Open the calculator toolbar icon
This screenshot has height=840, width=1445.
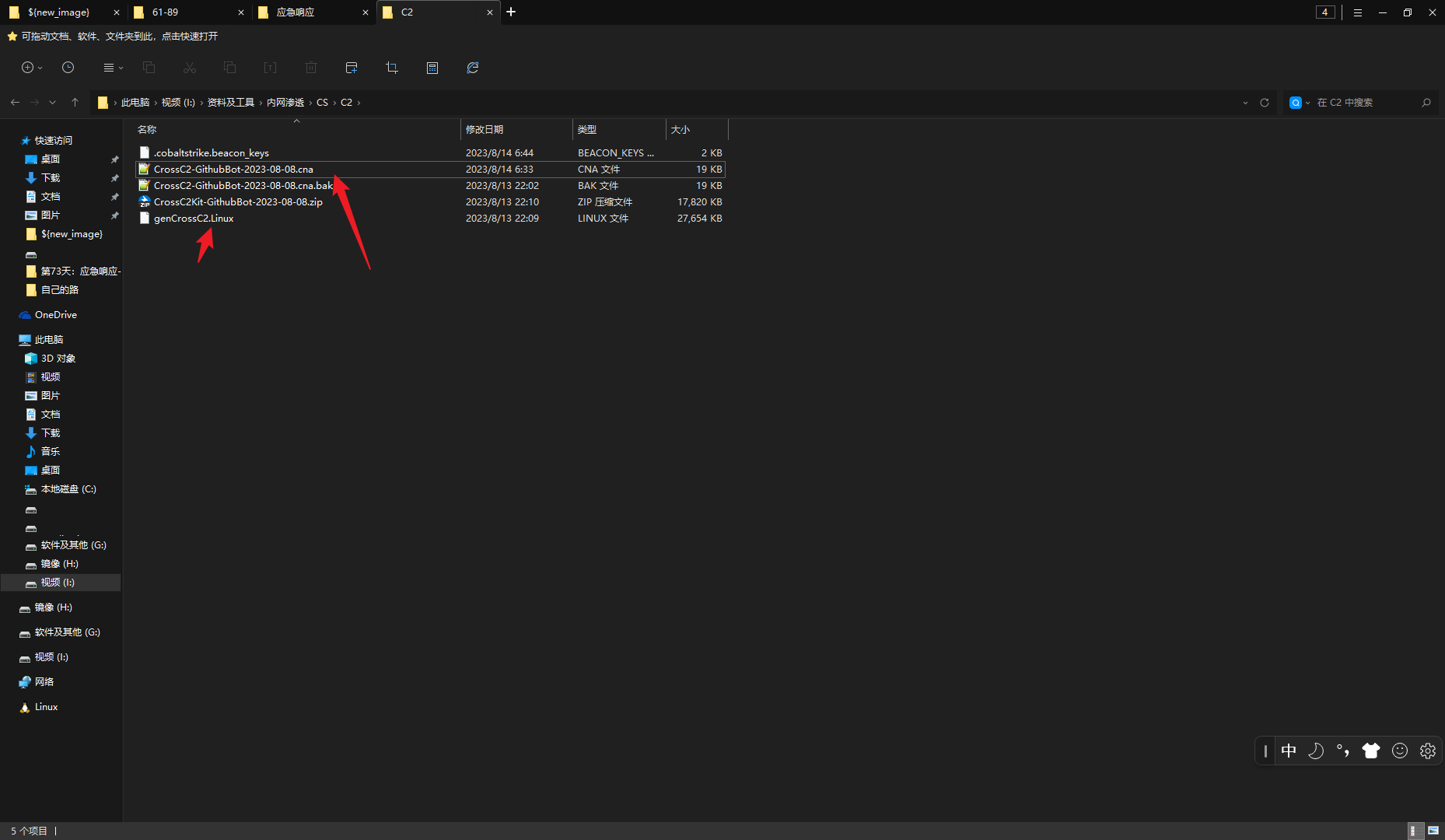(432, 68)
